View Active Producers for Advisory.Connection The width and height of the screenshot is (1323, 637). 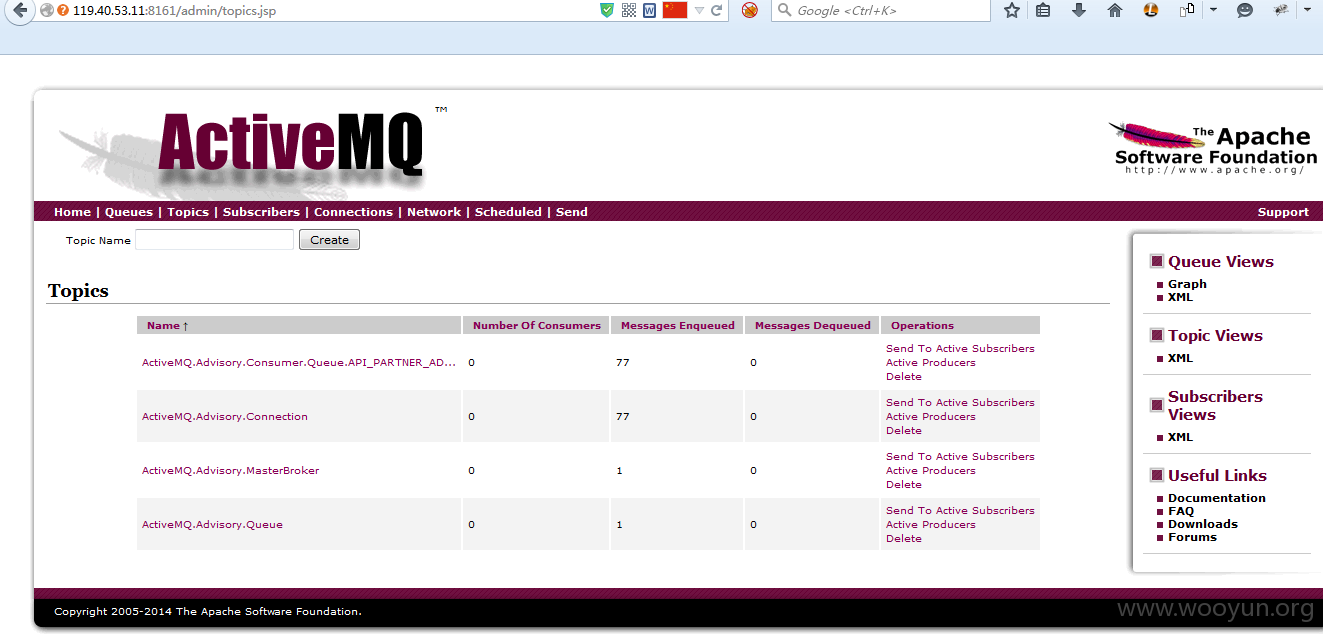(x=931, y=416)
